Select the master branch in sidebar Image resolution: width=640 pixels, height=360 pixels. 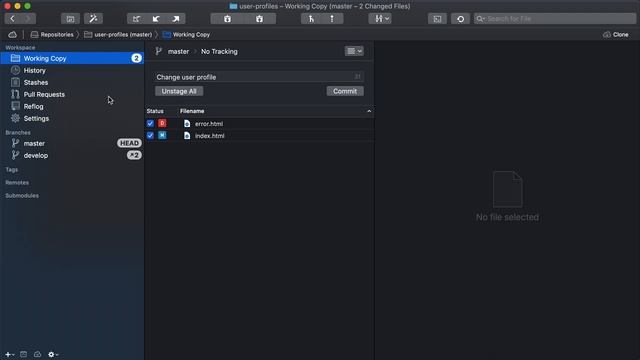pos(72,143)
